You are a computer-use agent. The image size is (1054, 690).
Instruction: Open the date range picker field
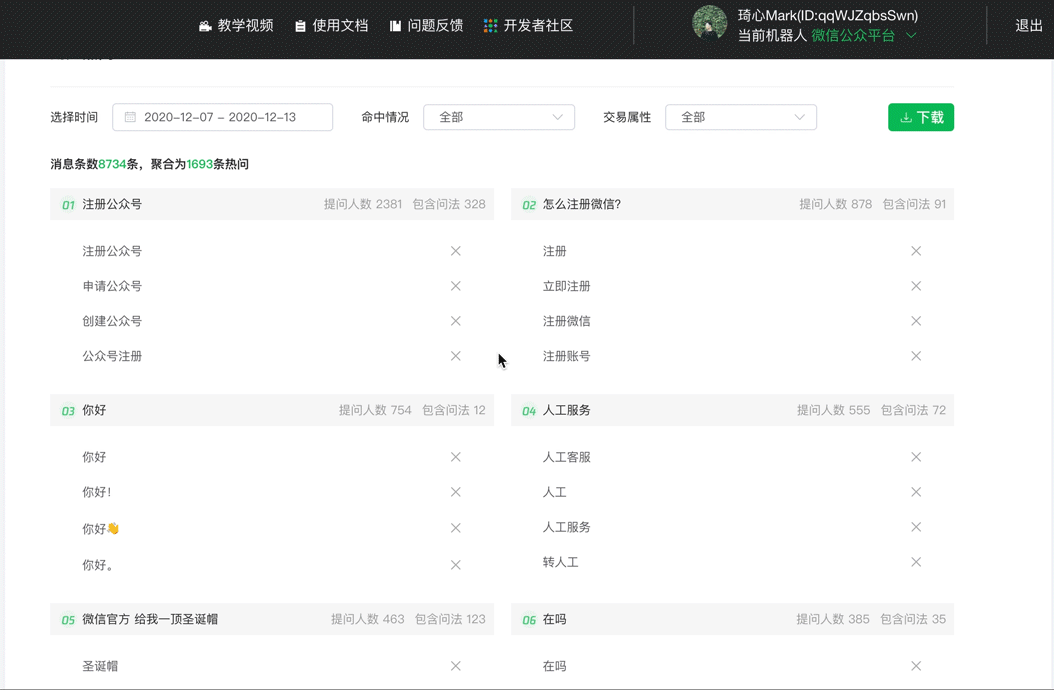click(222, 117)
